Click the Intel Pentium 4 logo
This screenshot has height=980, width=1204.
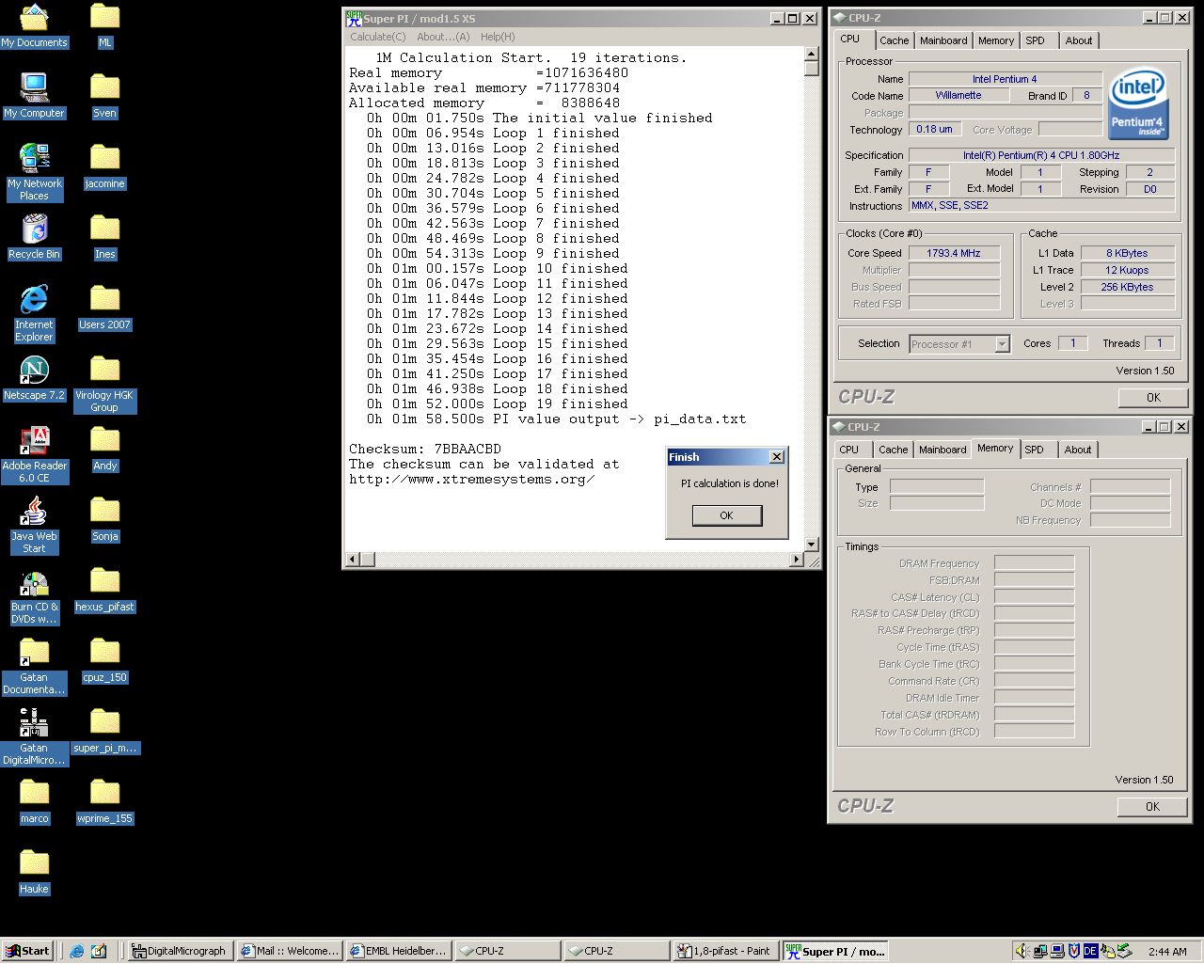(1139, 103)
